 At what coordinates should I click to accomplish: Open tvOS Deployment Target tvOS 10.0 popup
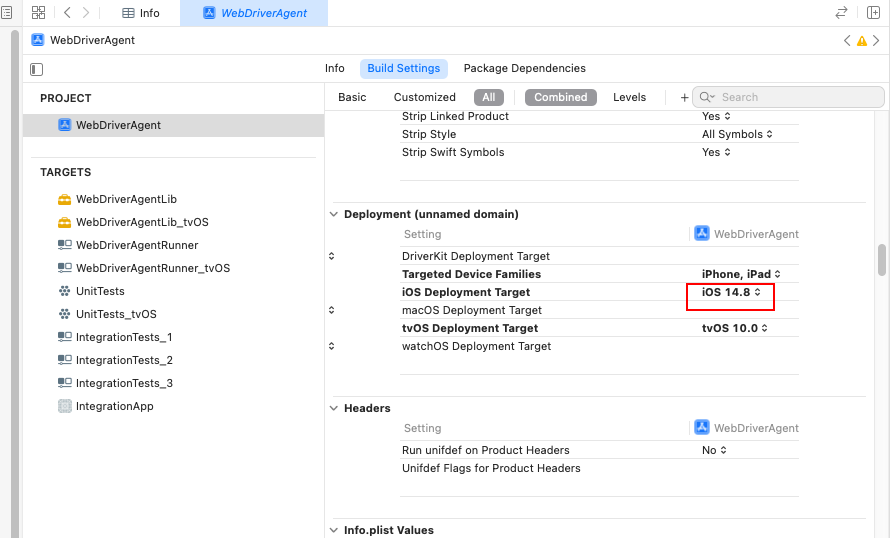click(735, 328)
